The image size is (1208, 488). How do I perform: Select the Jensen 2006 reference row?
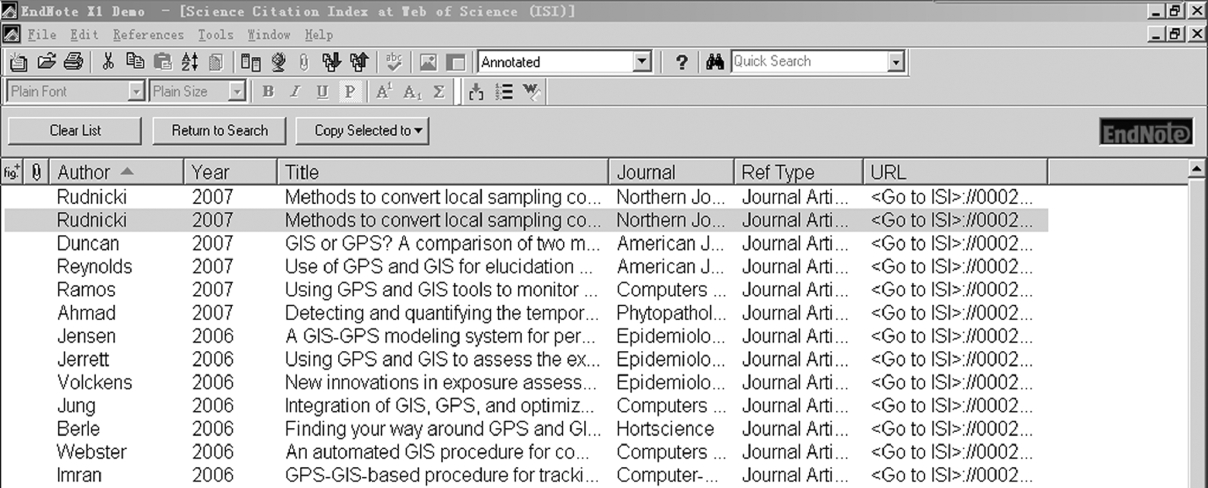[x=526, y=336]
